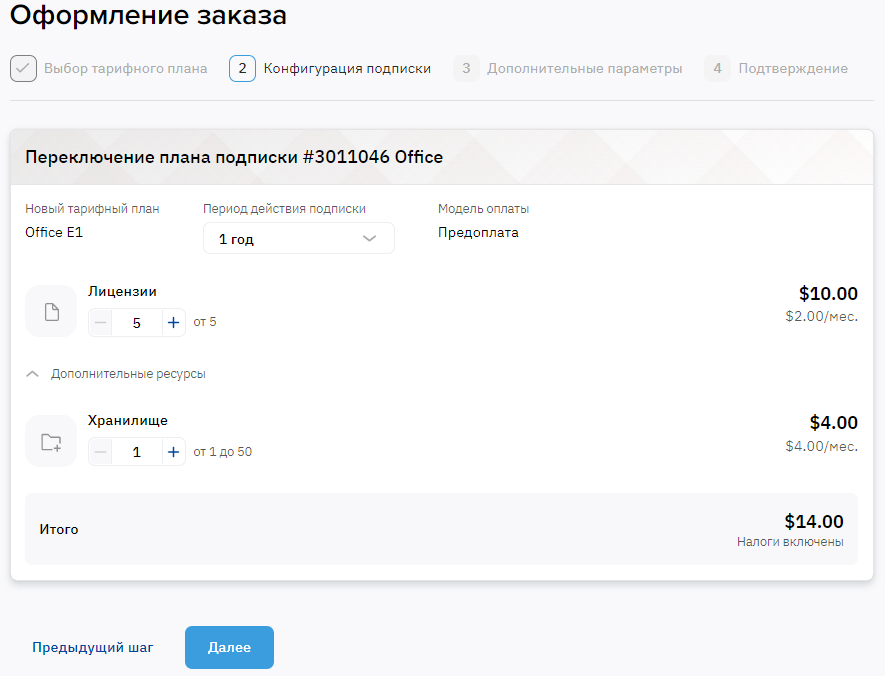Click the Storage folder icon
The width and height of the screenshot is (885, 676).
[x=51, y=441]
